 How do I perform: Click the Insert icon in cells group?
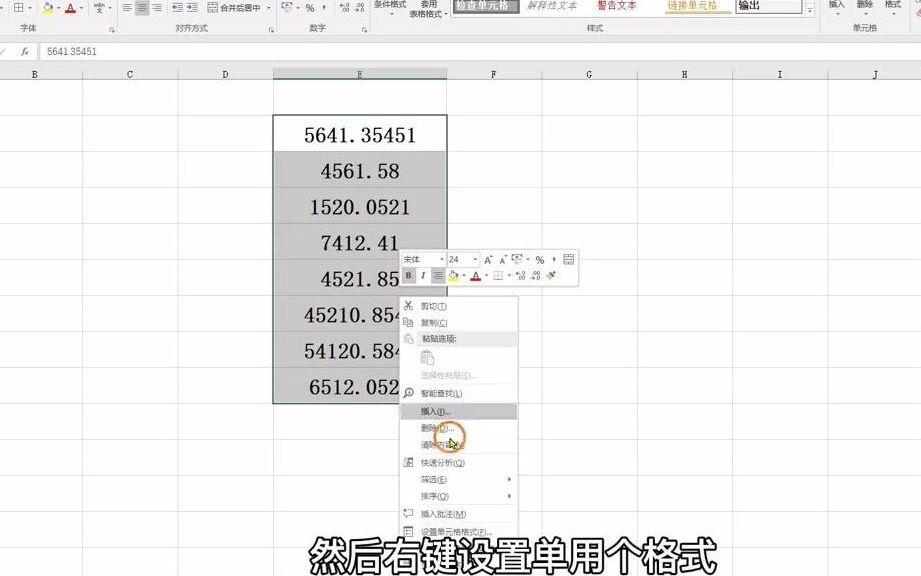tap(836, 8)
